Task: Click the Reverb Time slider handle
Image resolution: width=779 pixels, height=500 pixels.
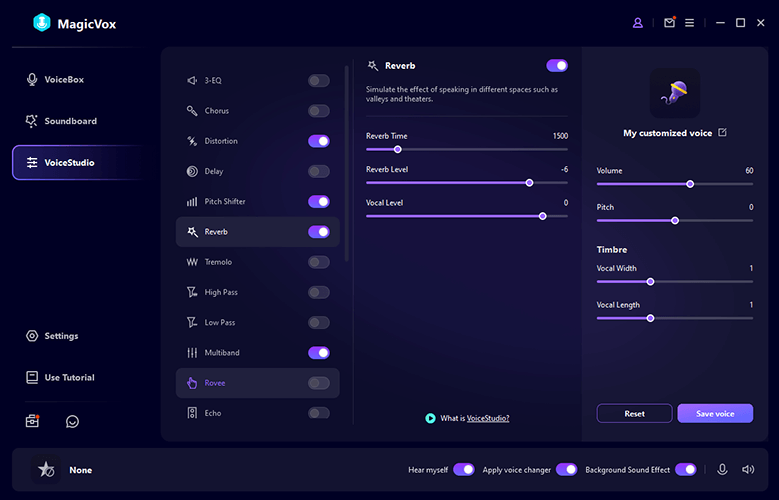Action: pos(398,149)
